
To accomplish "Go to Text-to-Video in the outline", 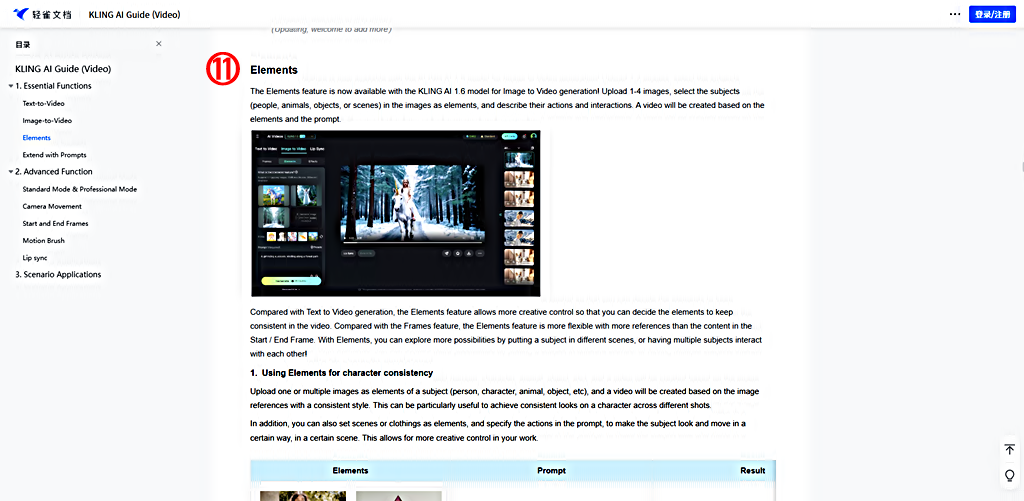I will [x=44, y=103].
